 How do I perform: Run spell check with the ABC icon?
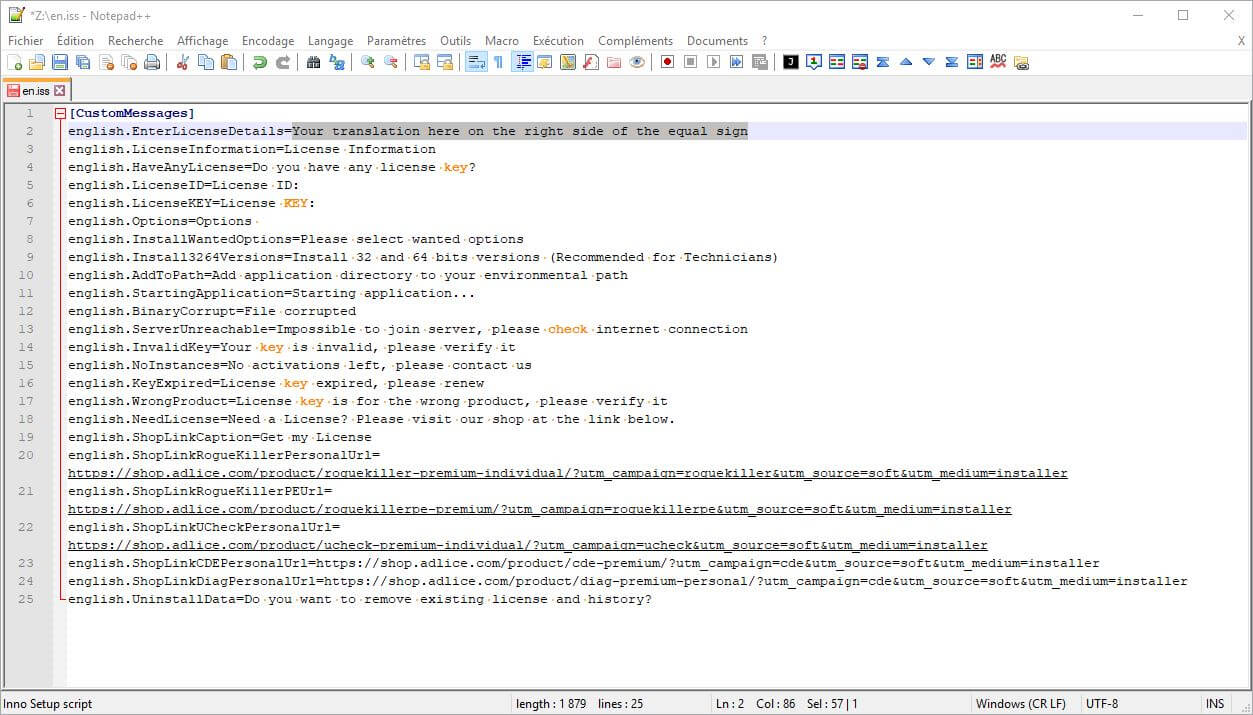(998, 62)
